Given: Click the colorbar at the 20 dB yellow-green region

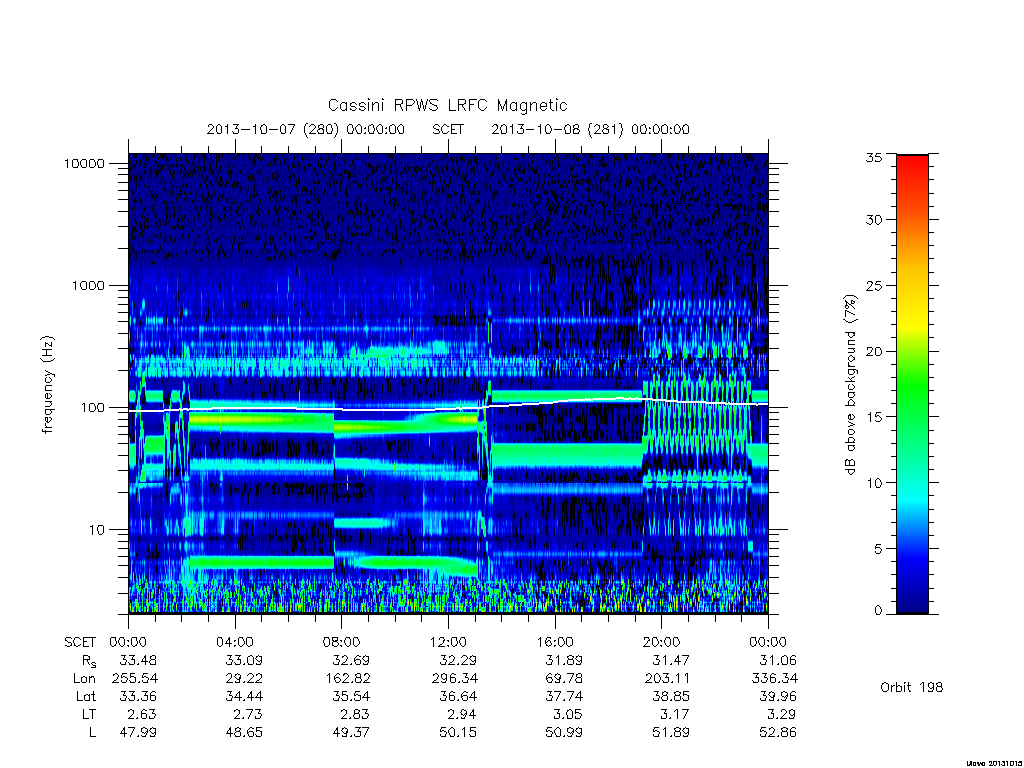Looking at the screenshot, I should pyautogui.click(x=912, y=351).
